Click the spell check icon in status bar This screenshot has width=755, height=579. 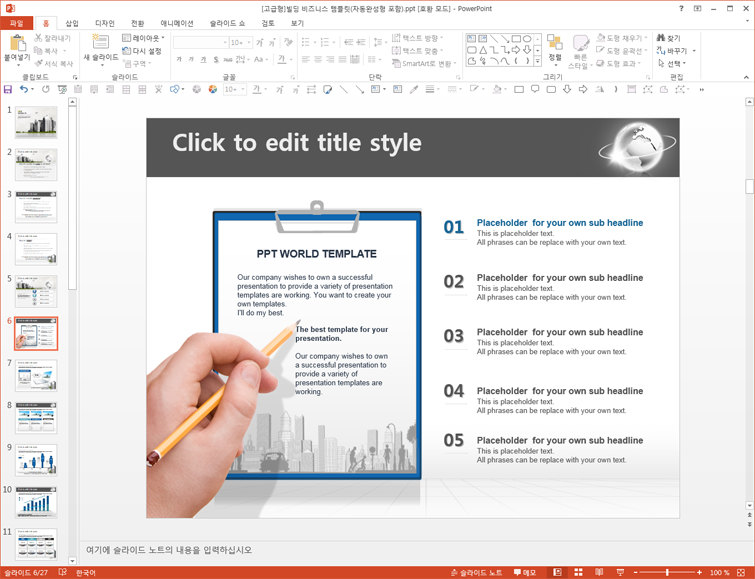click(63, 572)
